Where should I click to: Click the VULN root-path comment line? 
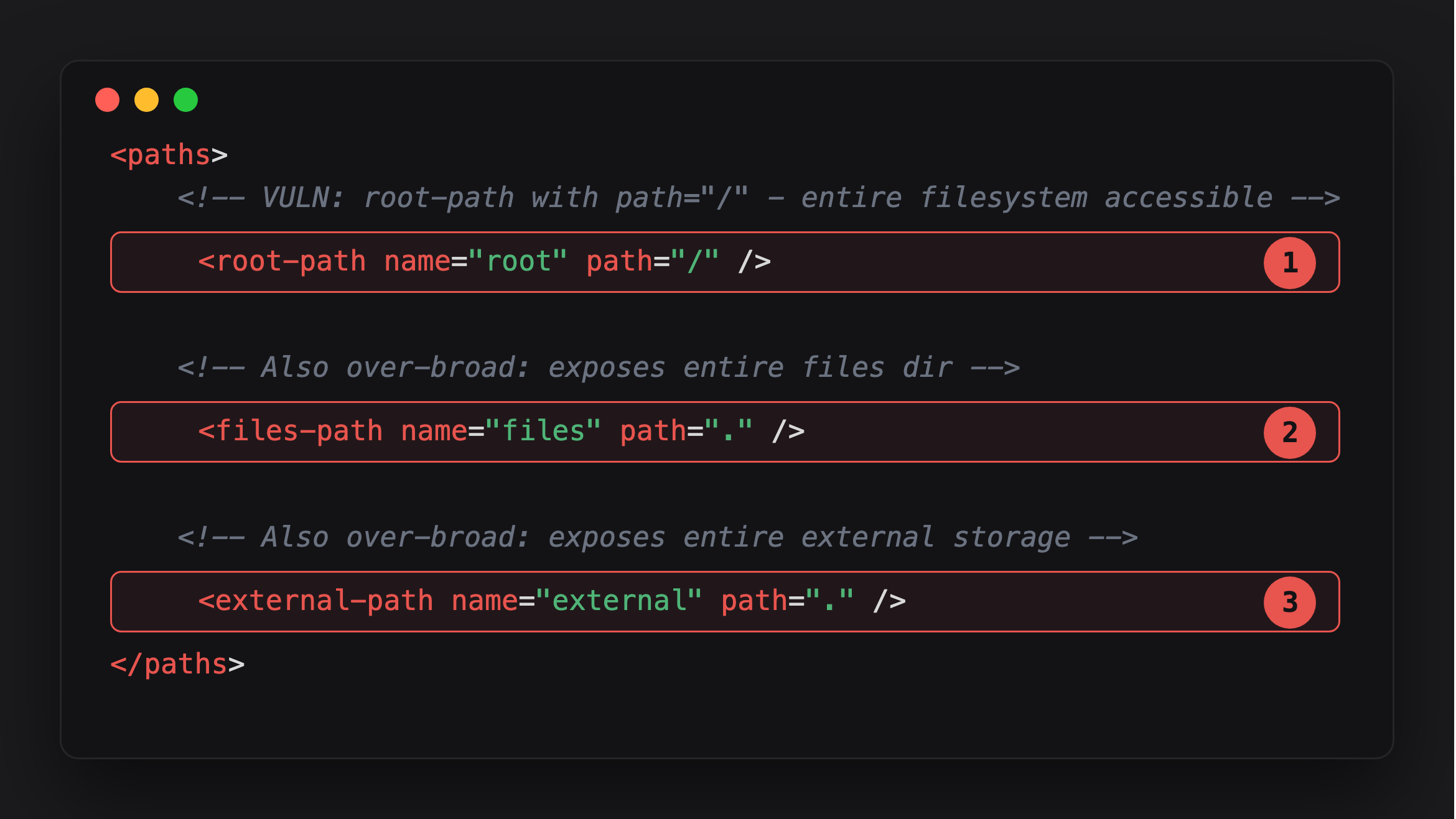758,198
